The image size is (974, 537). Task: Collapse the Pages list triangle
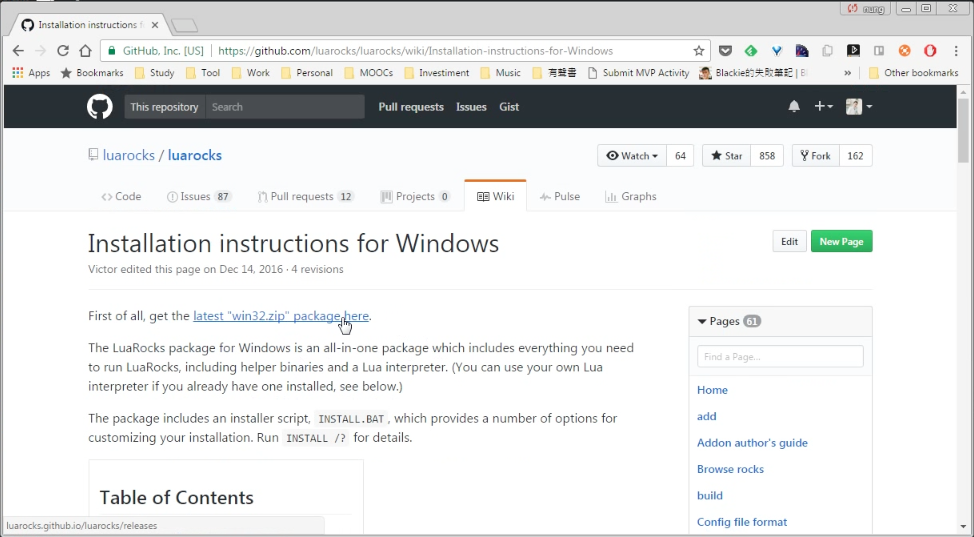(x=702, y=321)
